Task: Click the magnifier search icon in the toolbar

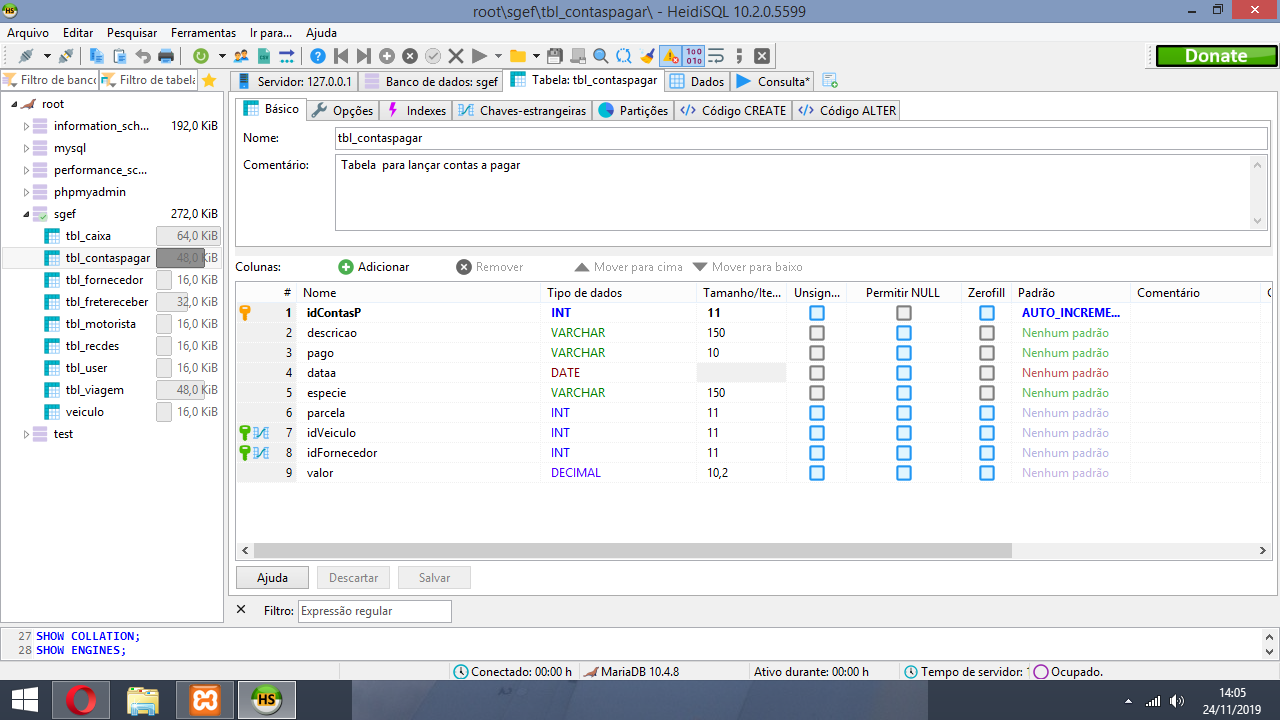Action: 601,56
